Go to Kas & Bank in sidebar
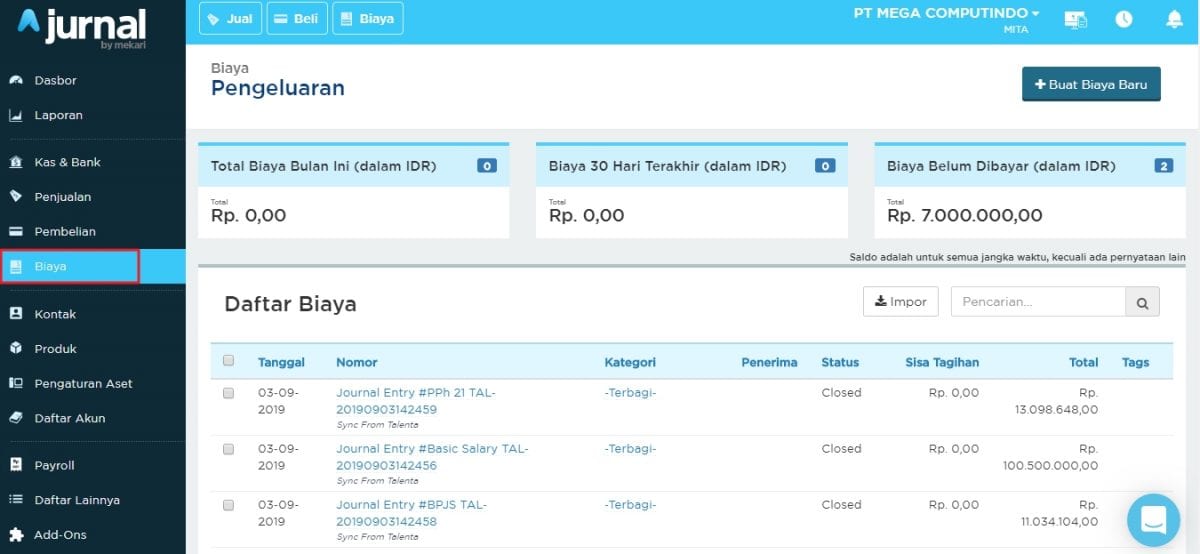This screenshot has width=1200, height=554. coord(67,162)
